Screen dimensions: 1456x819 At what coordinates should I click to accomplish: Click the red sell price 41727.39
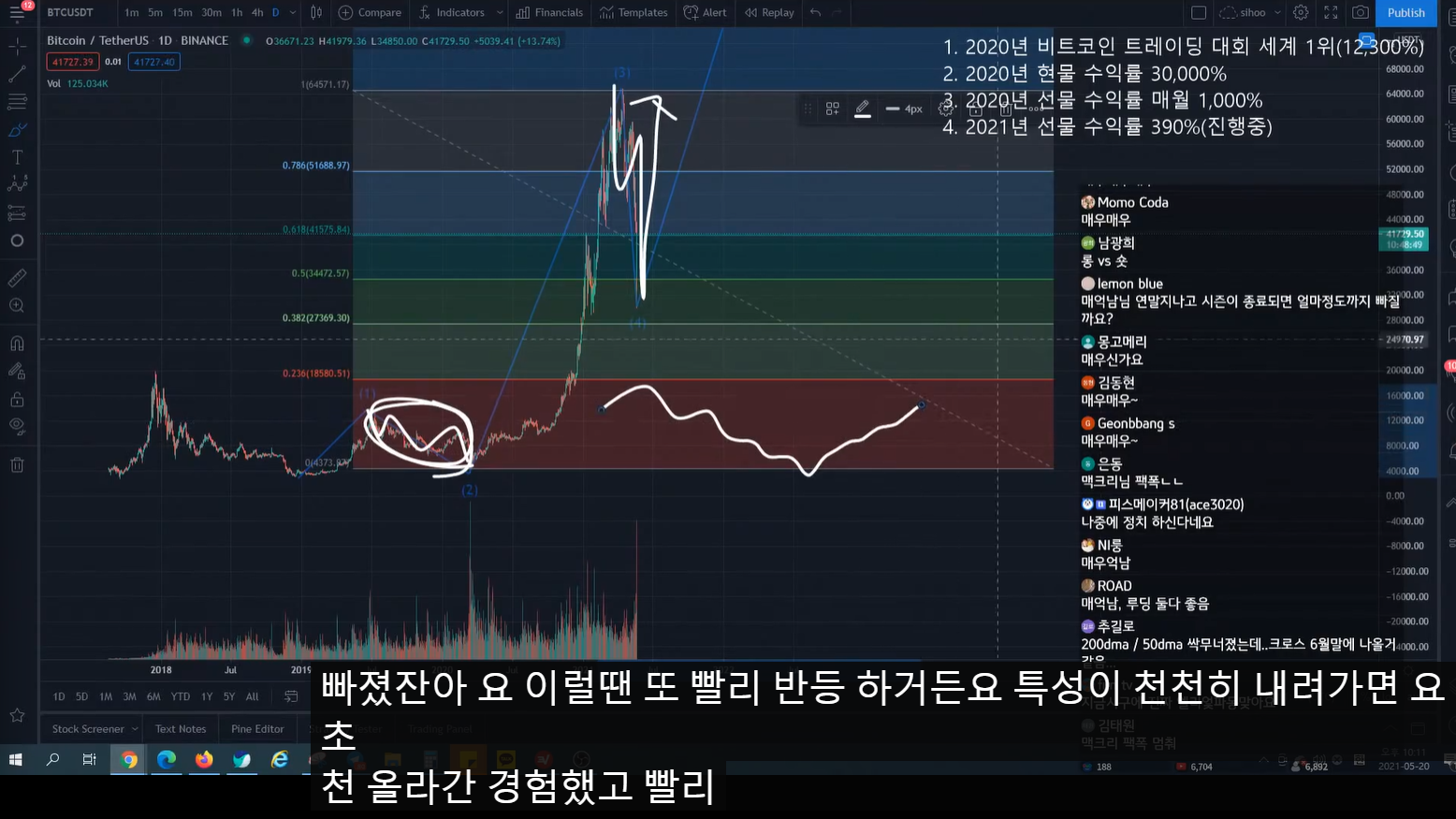pos(73,62)
